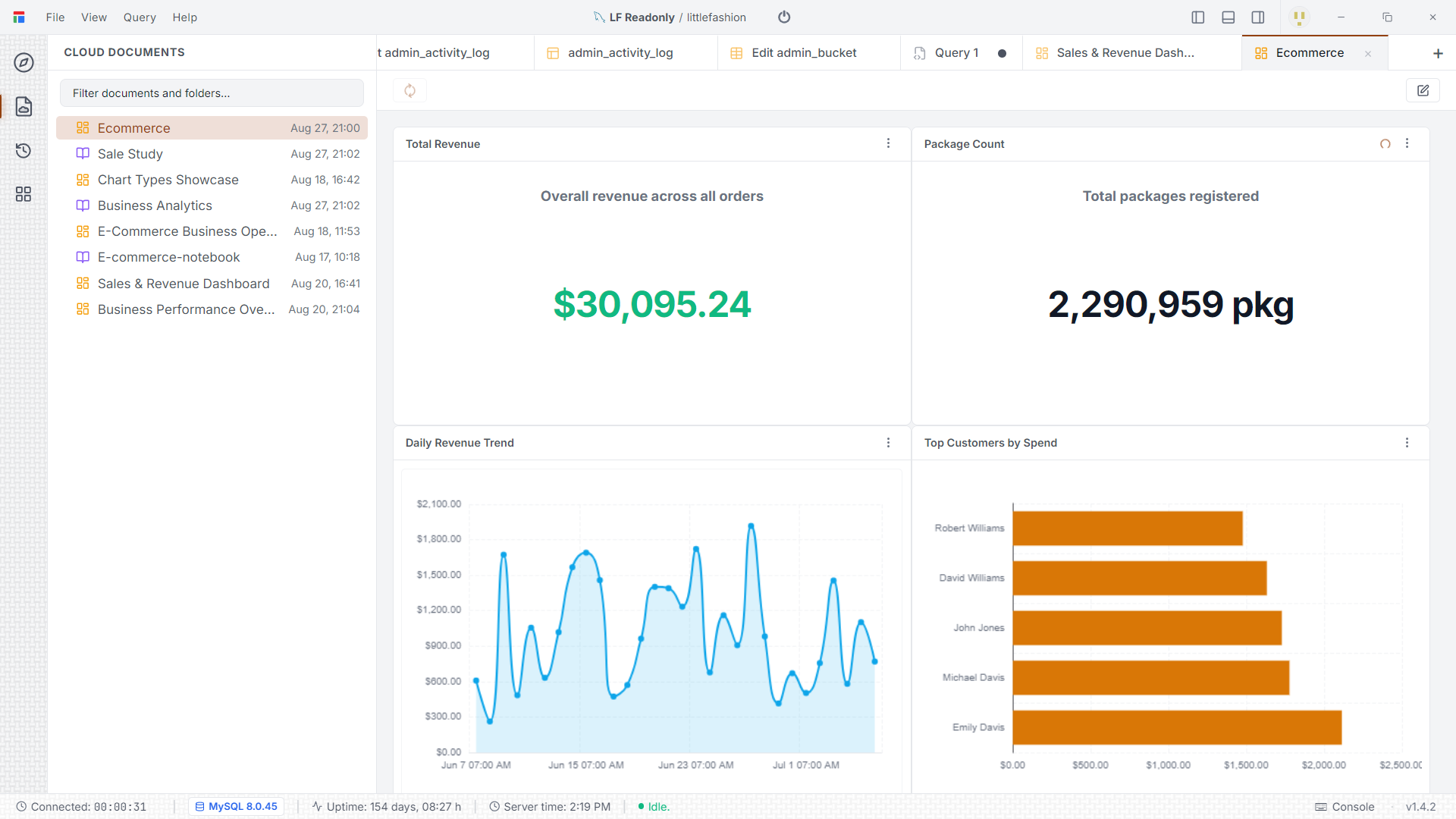Open the Help menu
This screenshot has height=819, width=1456.
coord(184,17)
